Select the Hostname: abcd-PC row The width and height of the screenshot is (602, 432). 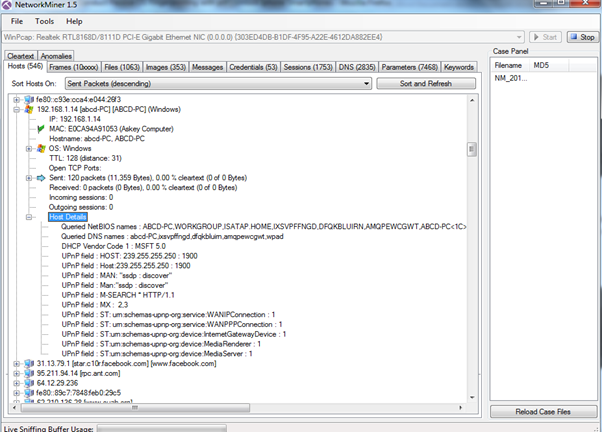pyautogui.click(x=97, y=139)
